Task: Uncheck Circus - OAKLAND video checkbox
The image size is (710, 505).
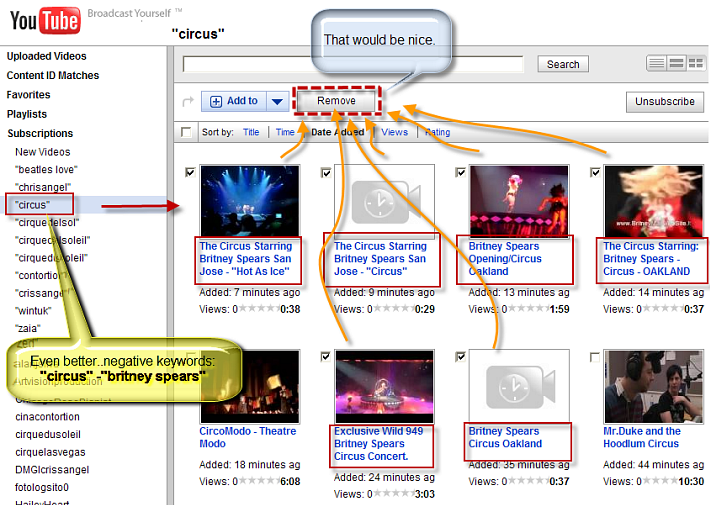Action: (x=595, y=172)
